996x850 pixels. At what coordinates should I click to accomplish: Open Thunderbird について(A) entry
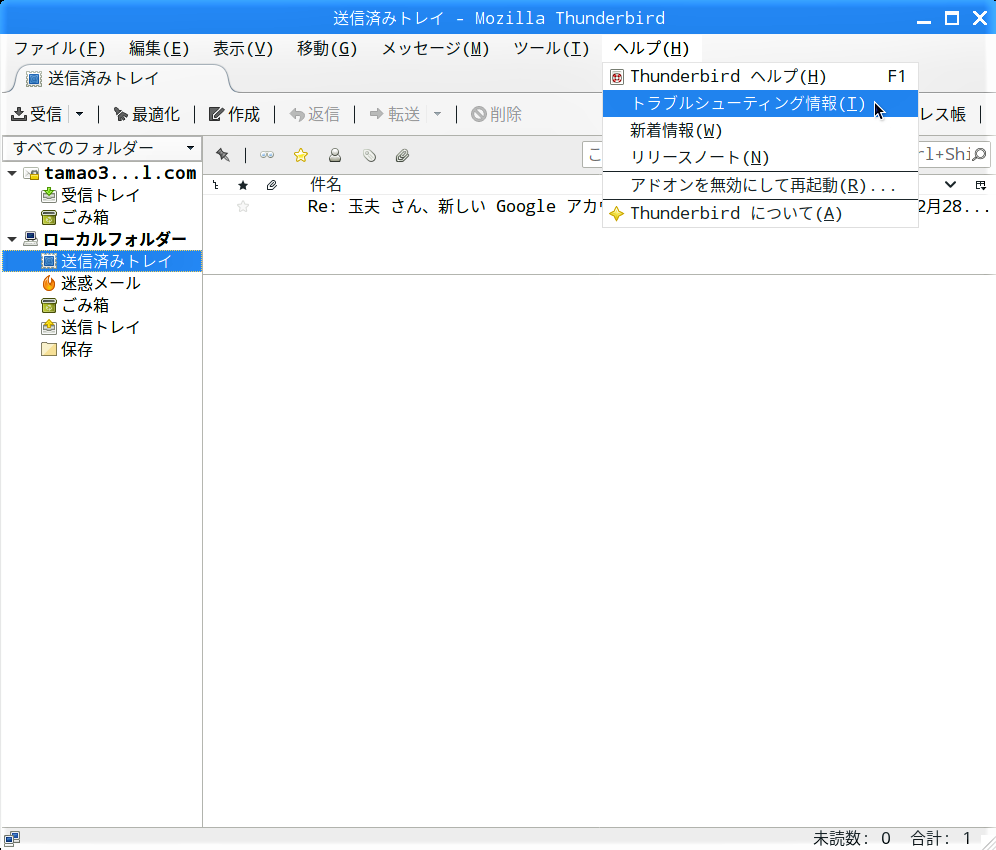pos(760,213)
